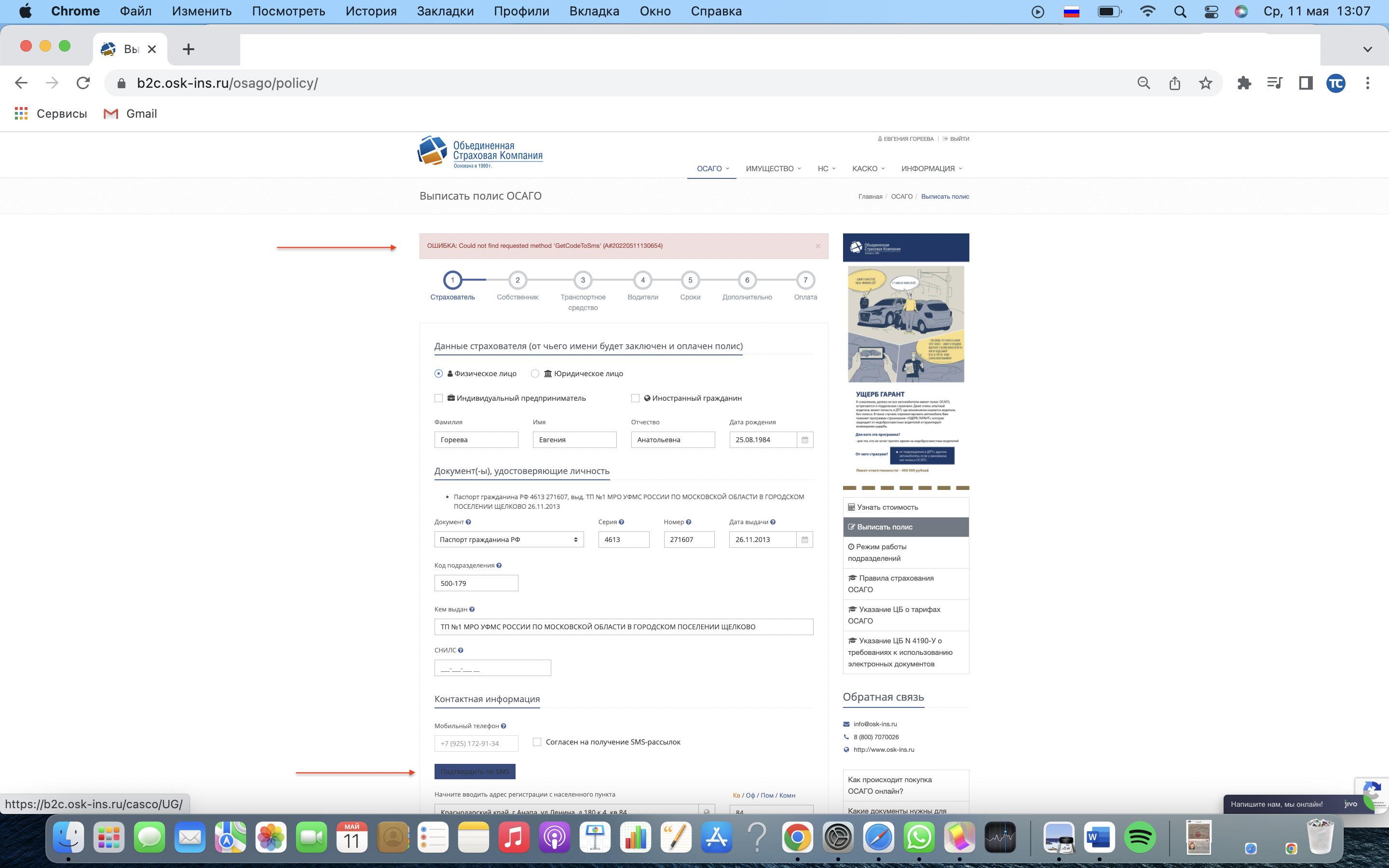Expand the tab search chevron in Chrome

point(1367,49)
